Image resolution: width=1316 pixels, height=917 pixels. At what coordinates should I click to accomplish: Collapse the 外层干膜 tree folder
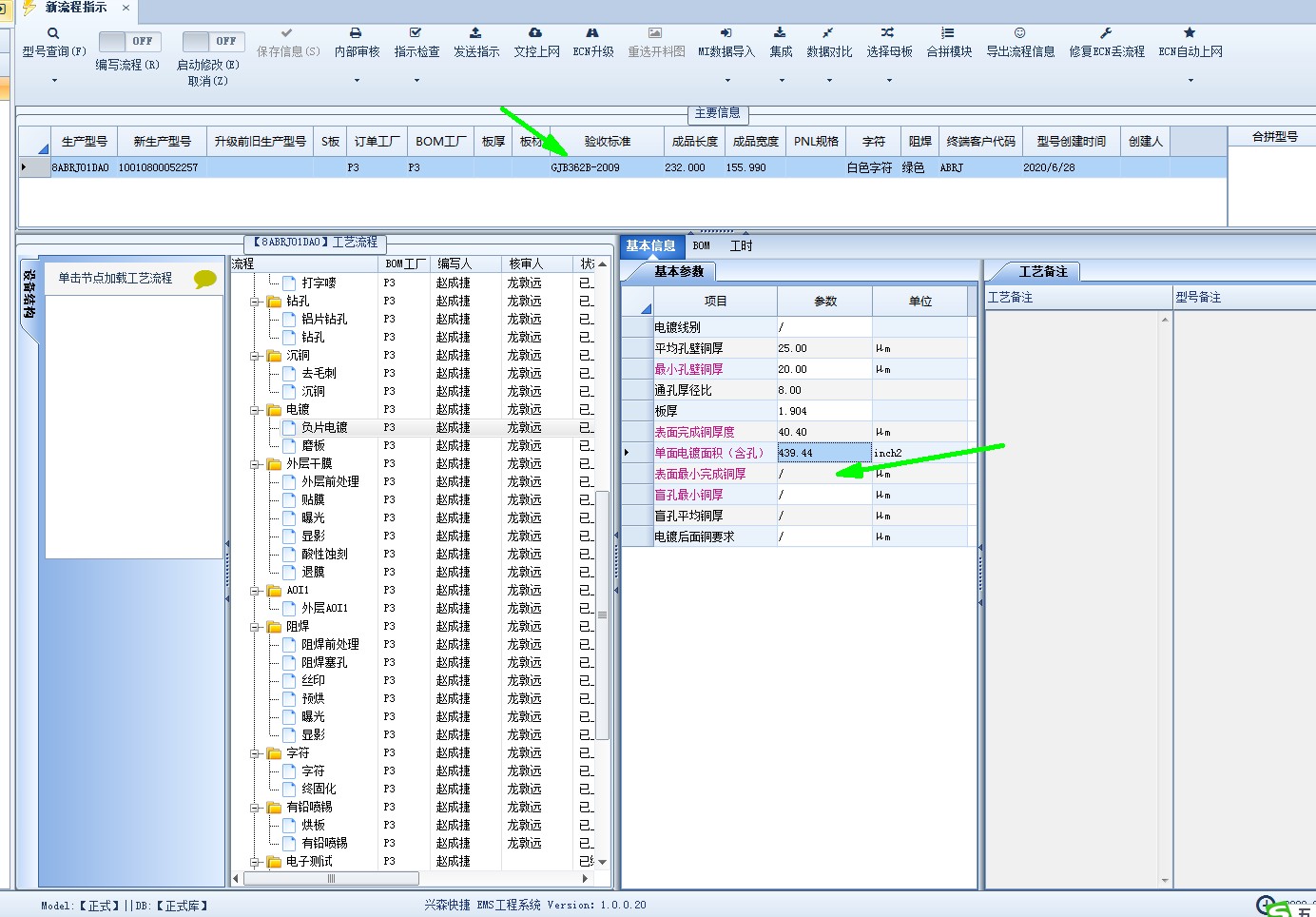tap(255, 464)
